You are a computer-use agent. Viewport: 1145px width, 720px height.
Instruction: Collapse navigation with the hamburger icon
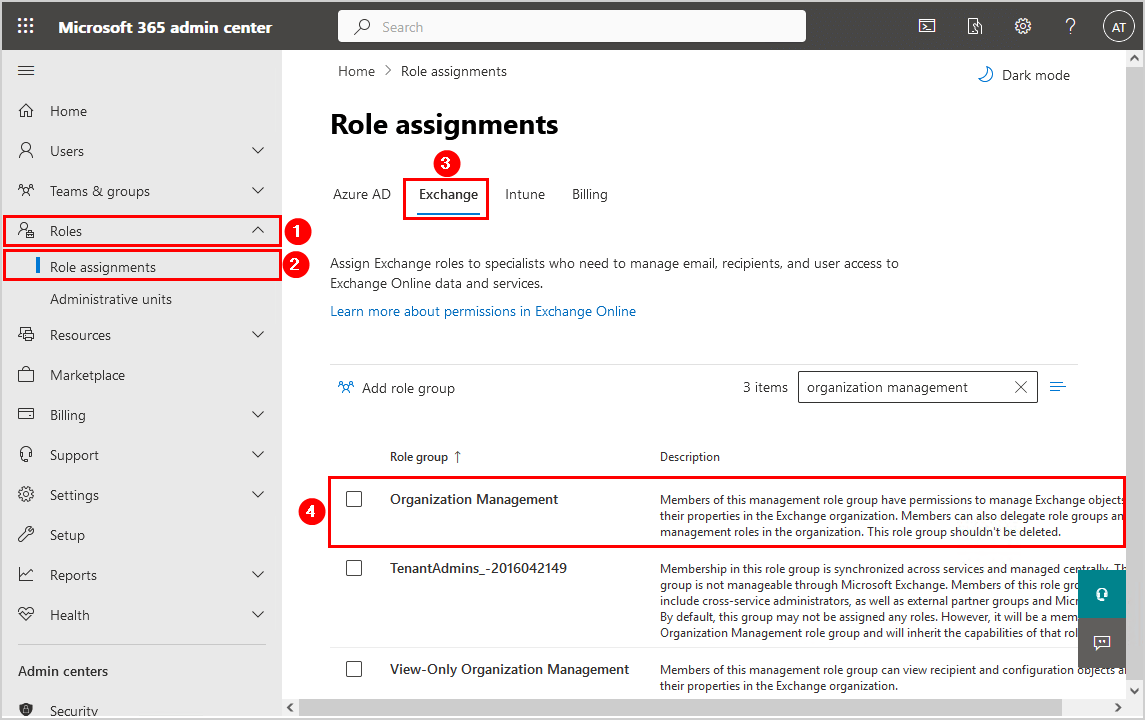pyautogui.click(x=26, y=70)
